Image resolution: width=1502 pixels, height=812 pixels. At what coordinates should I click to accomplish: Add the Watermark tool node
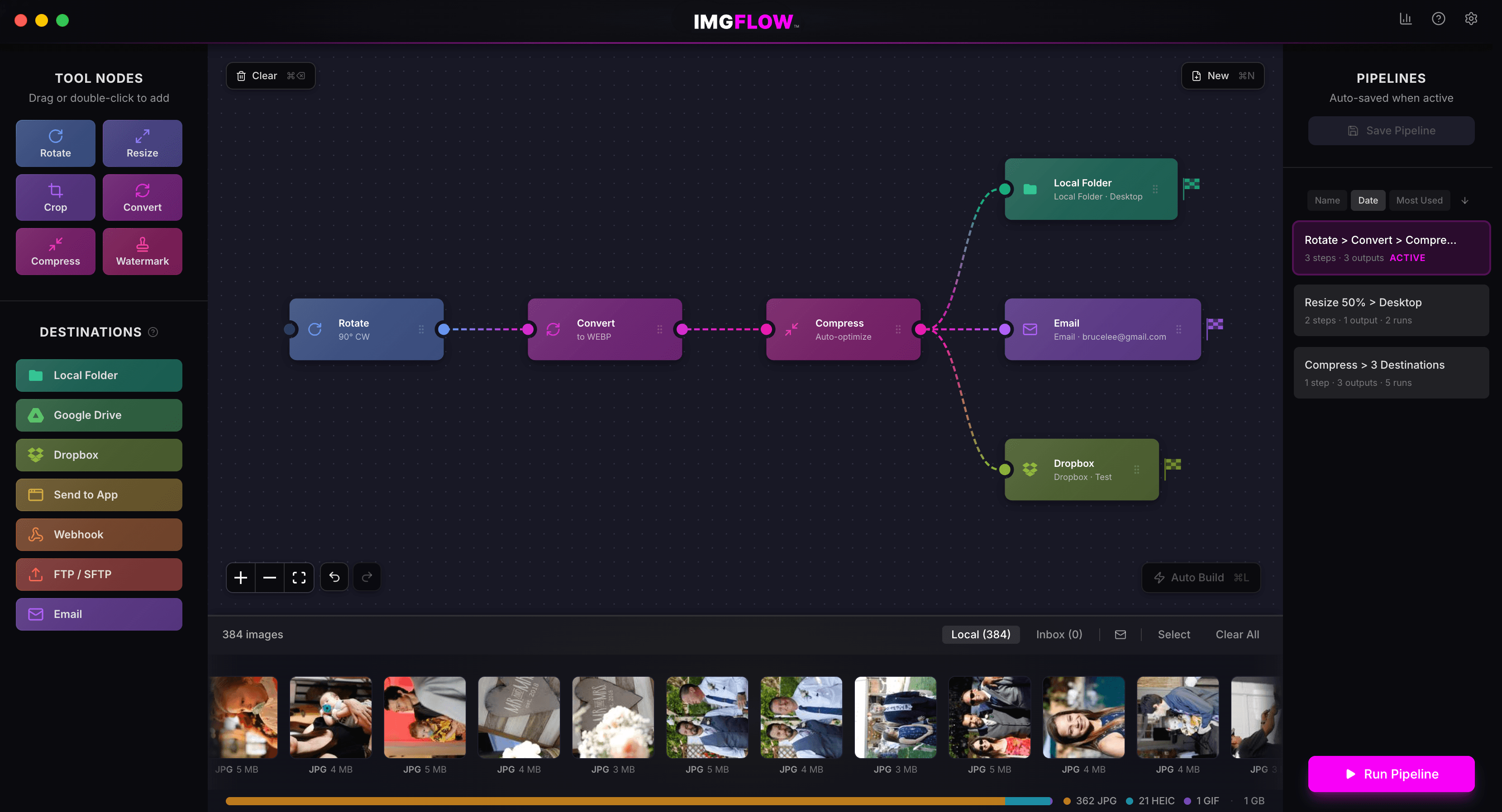142,251
